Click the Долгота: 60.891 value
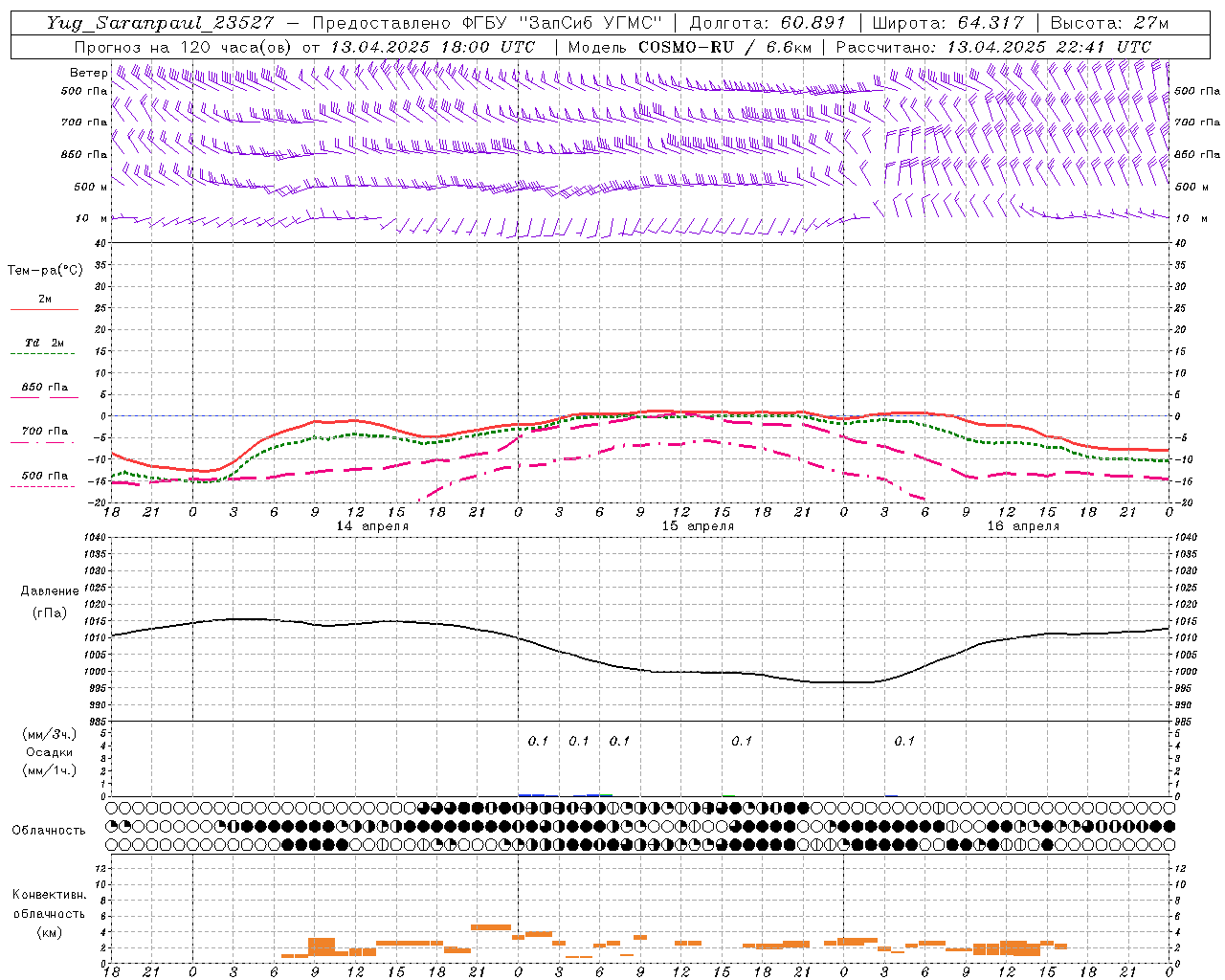 [768, 23]
